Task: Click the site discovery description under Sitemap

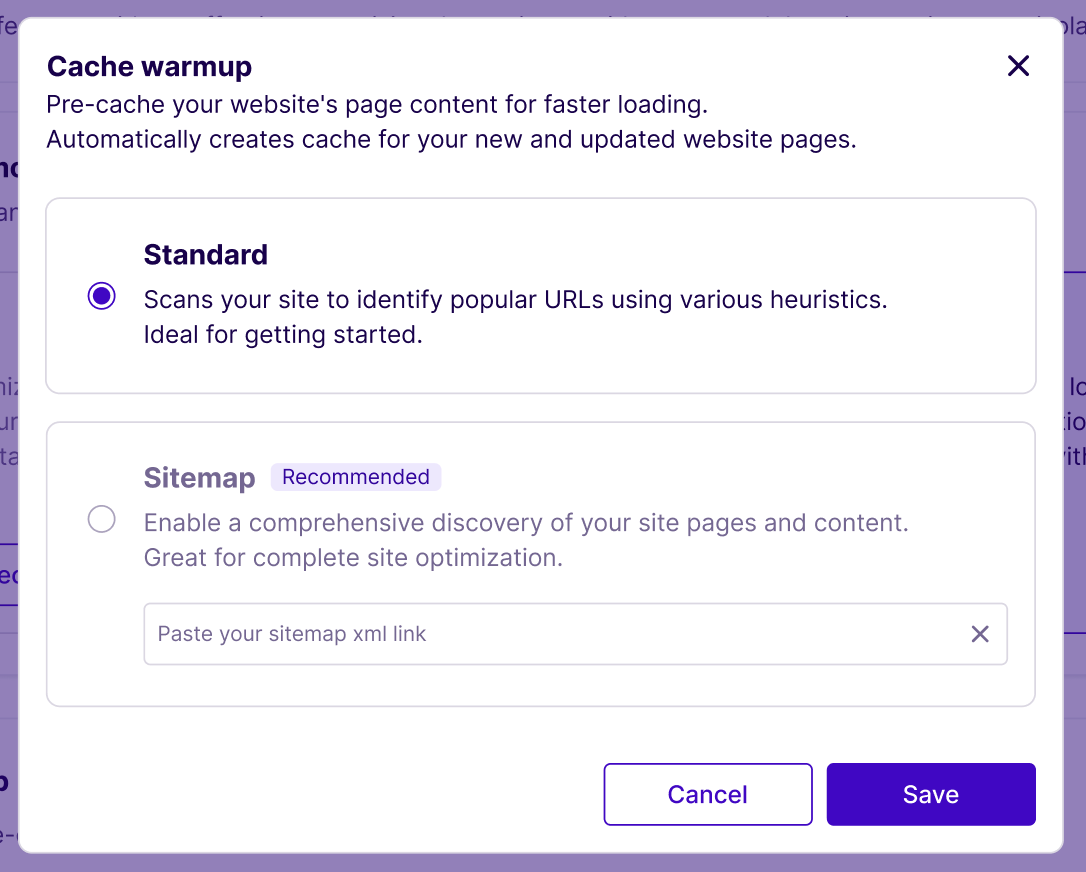Action: (521, 522)
